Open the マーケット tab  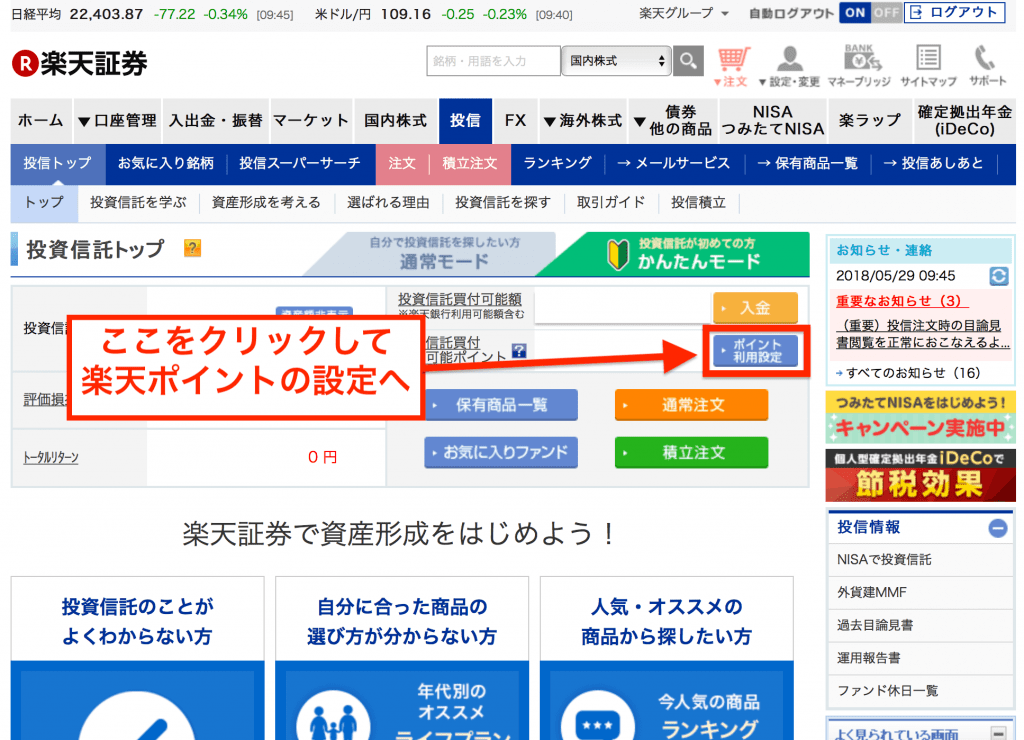[311, 121]
